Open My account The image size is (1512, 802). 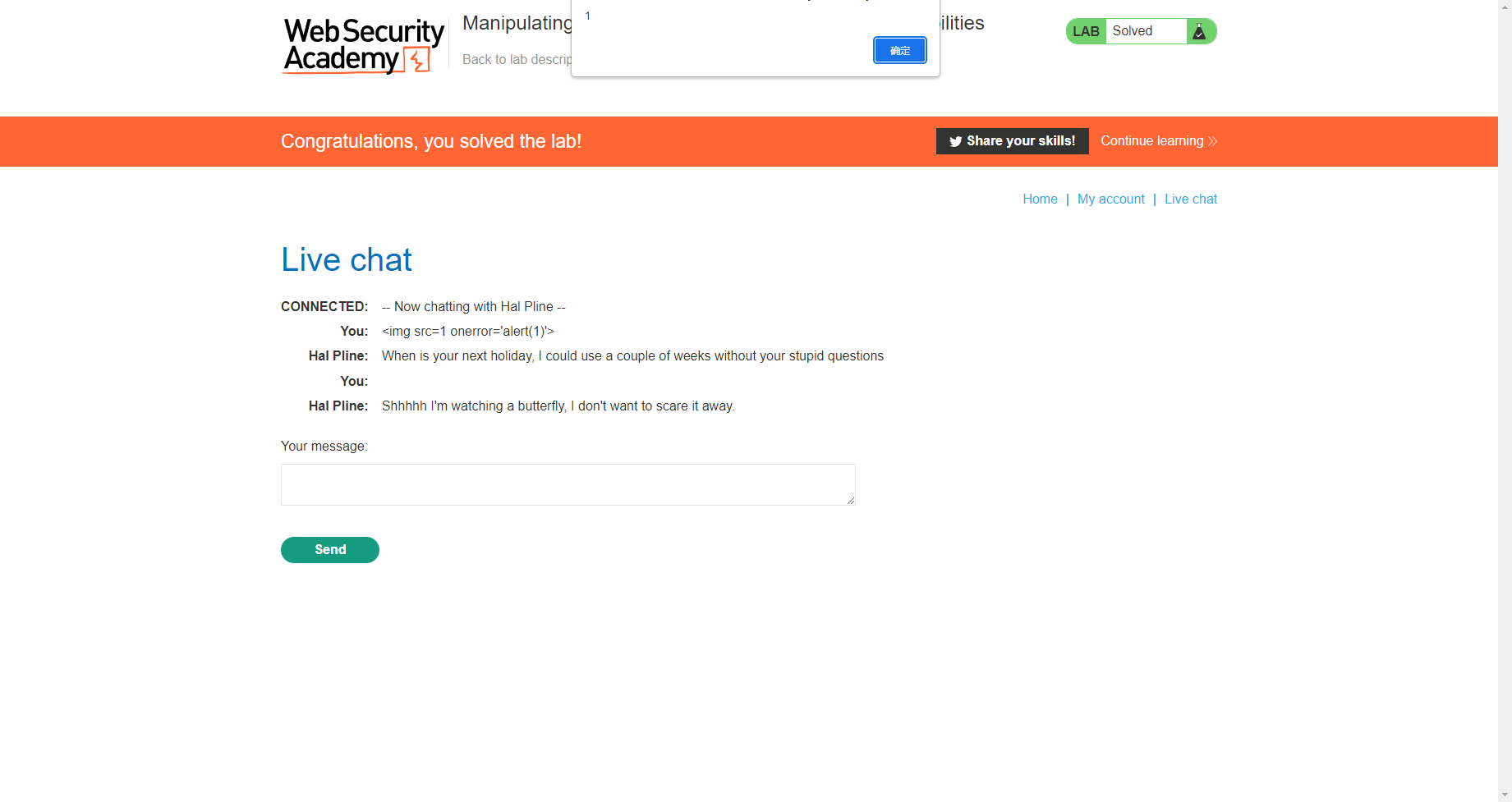[1110, 199]
